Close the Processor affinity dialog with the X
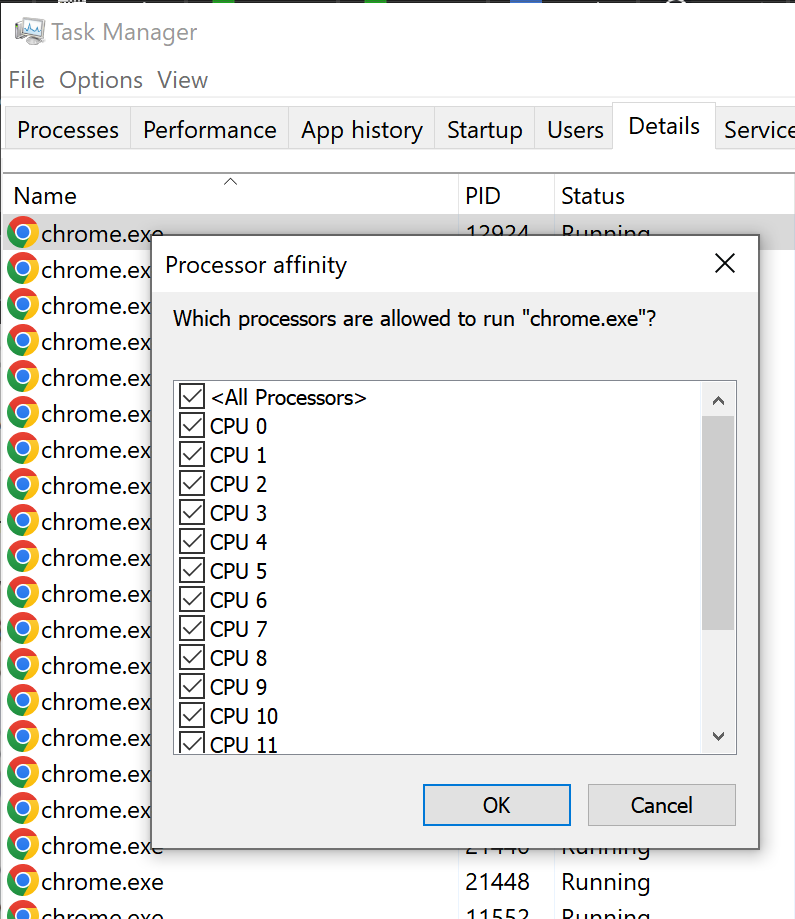This screenshot has height=919, width=795. [725, 264]
